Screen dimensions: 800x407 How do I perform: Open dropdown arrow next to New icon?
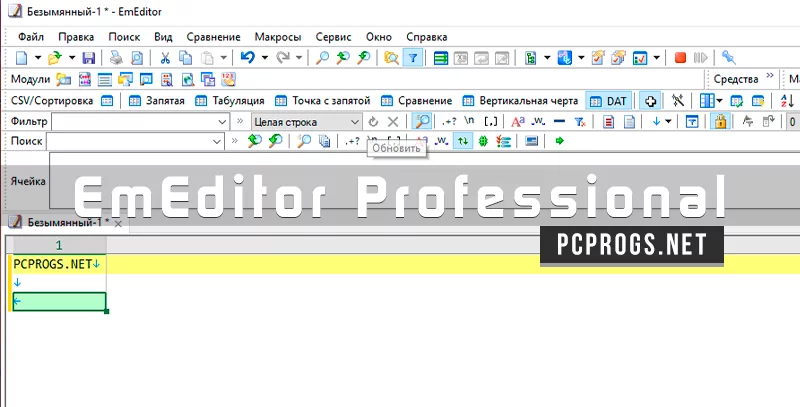coord(38,58)
